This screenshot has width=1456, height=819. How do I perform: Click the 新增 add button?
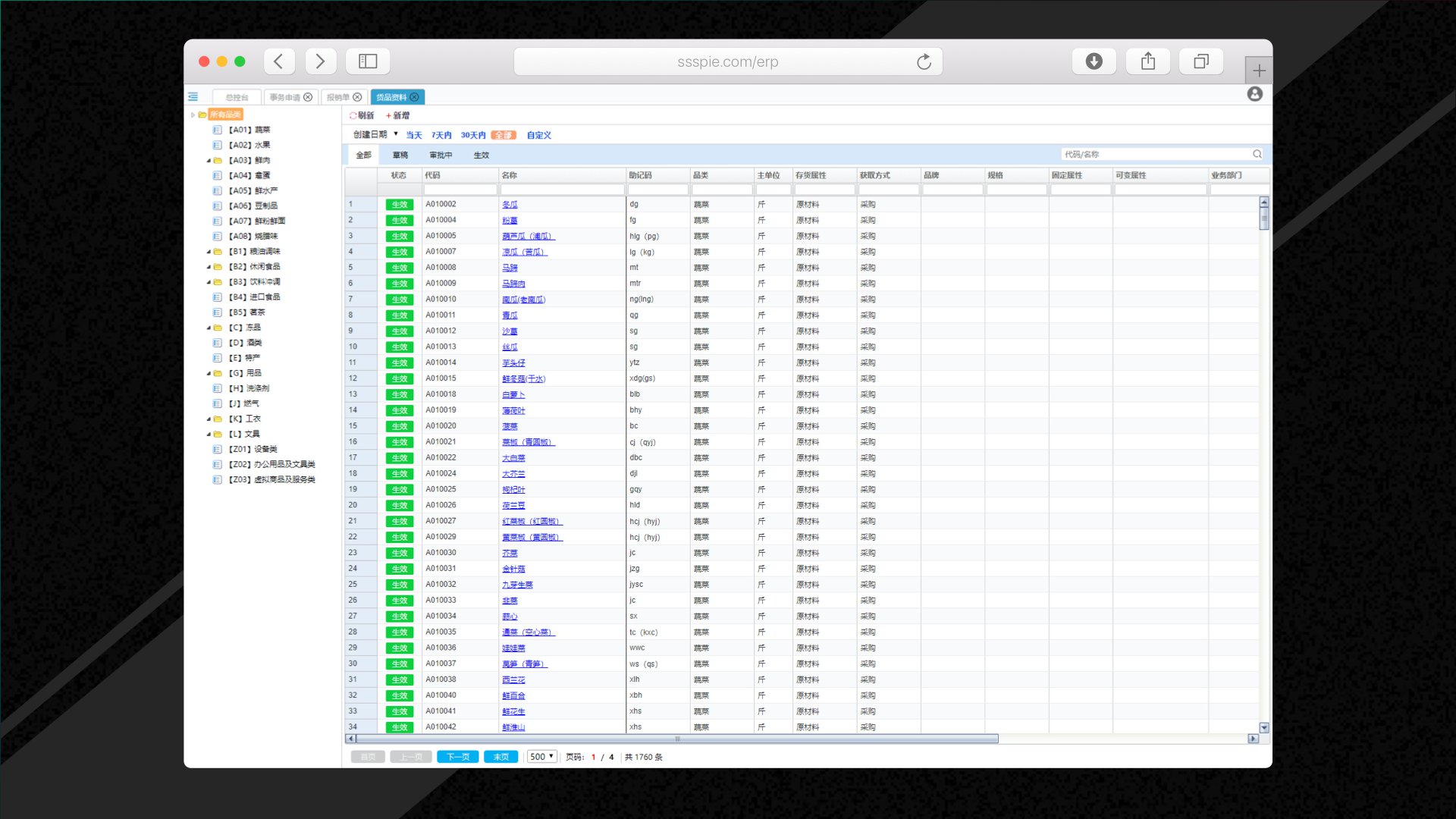click(x=397, y=115)
